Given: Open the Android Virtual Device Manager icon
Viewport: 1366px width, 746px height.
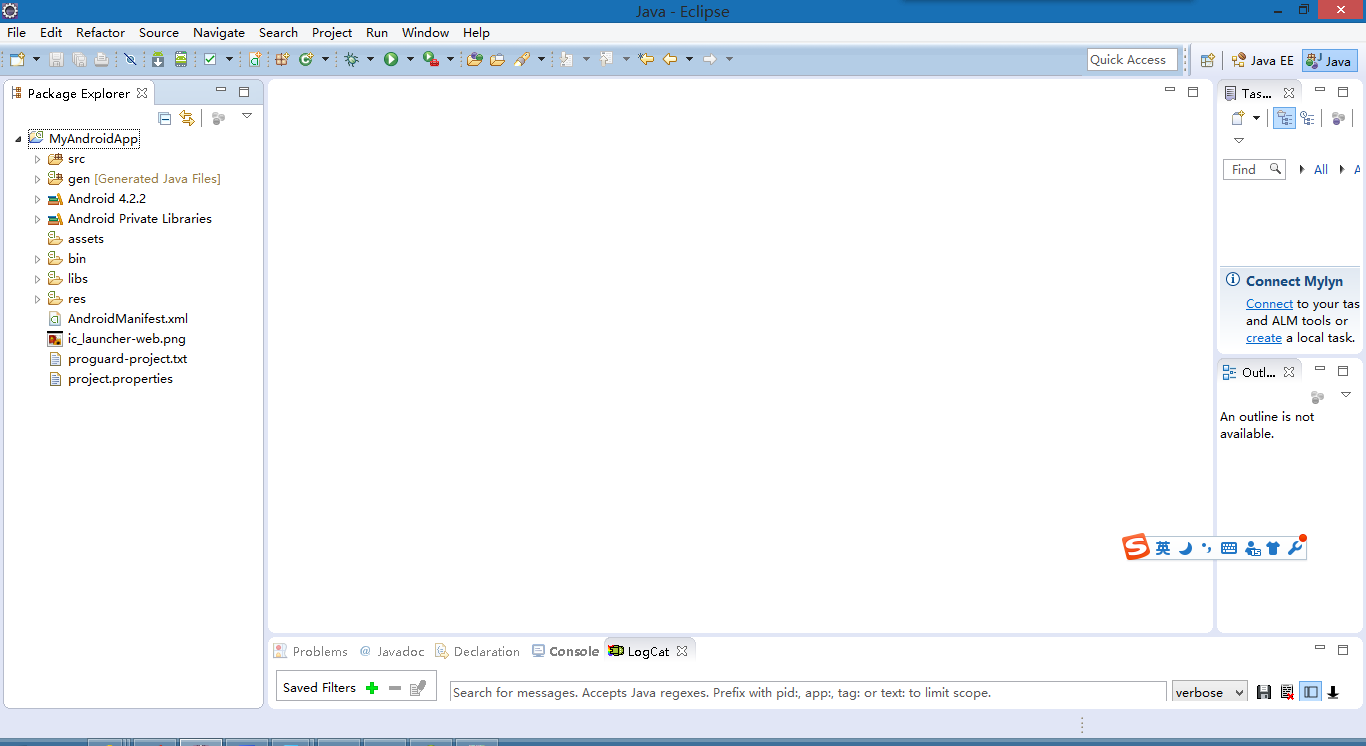Looking at the screenshot, I should coord(181,60).
